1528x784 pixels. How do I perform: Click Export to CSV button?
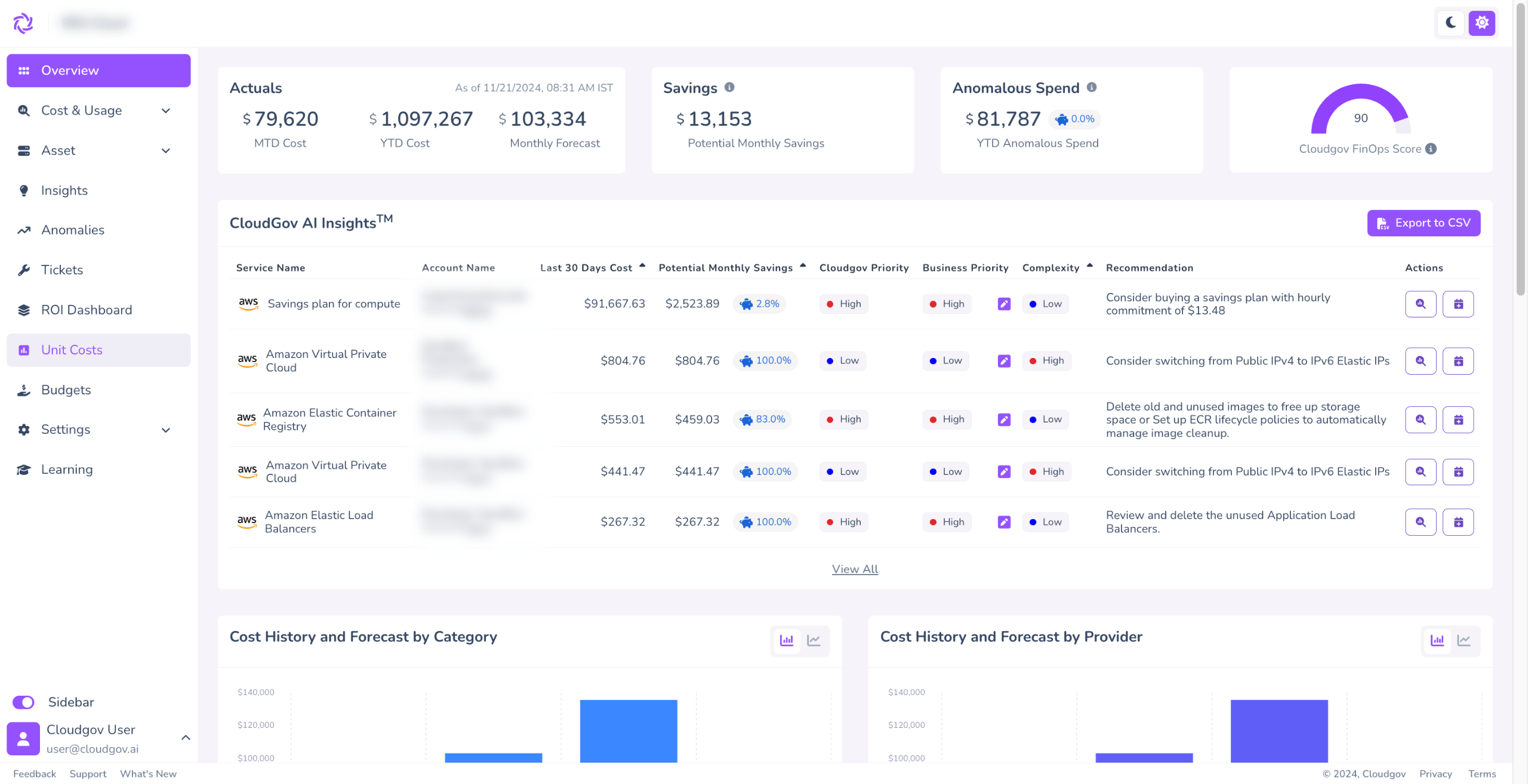1423,223
